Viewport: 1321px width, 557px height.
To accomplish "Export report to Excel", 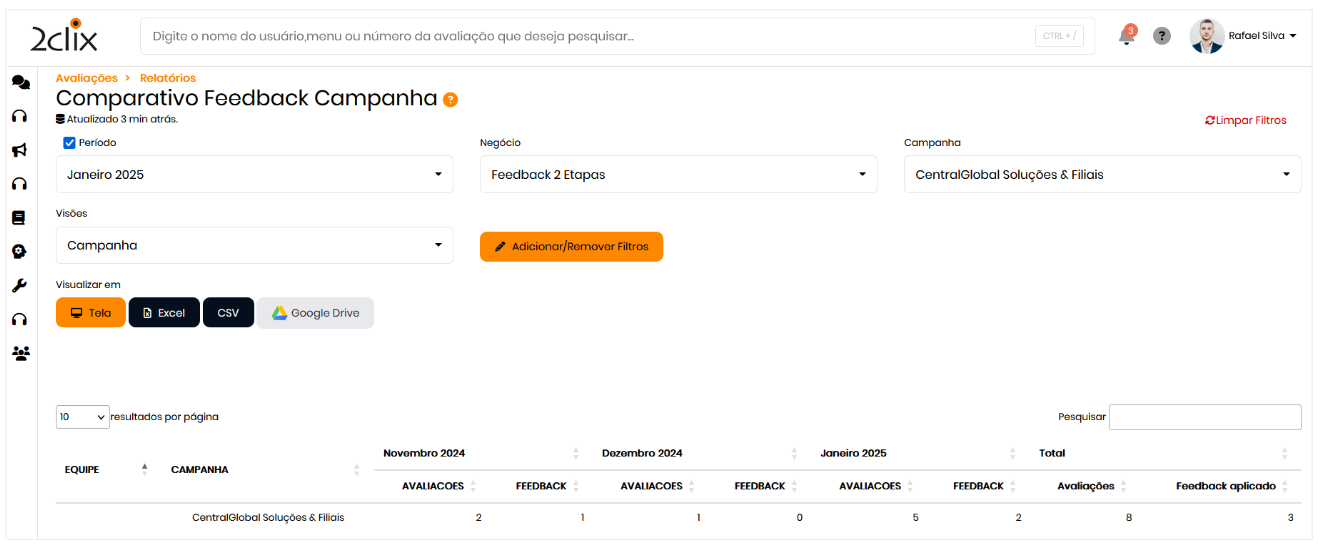I will [164, 313].
